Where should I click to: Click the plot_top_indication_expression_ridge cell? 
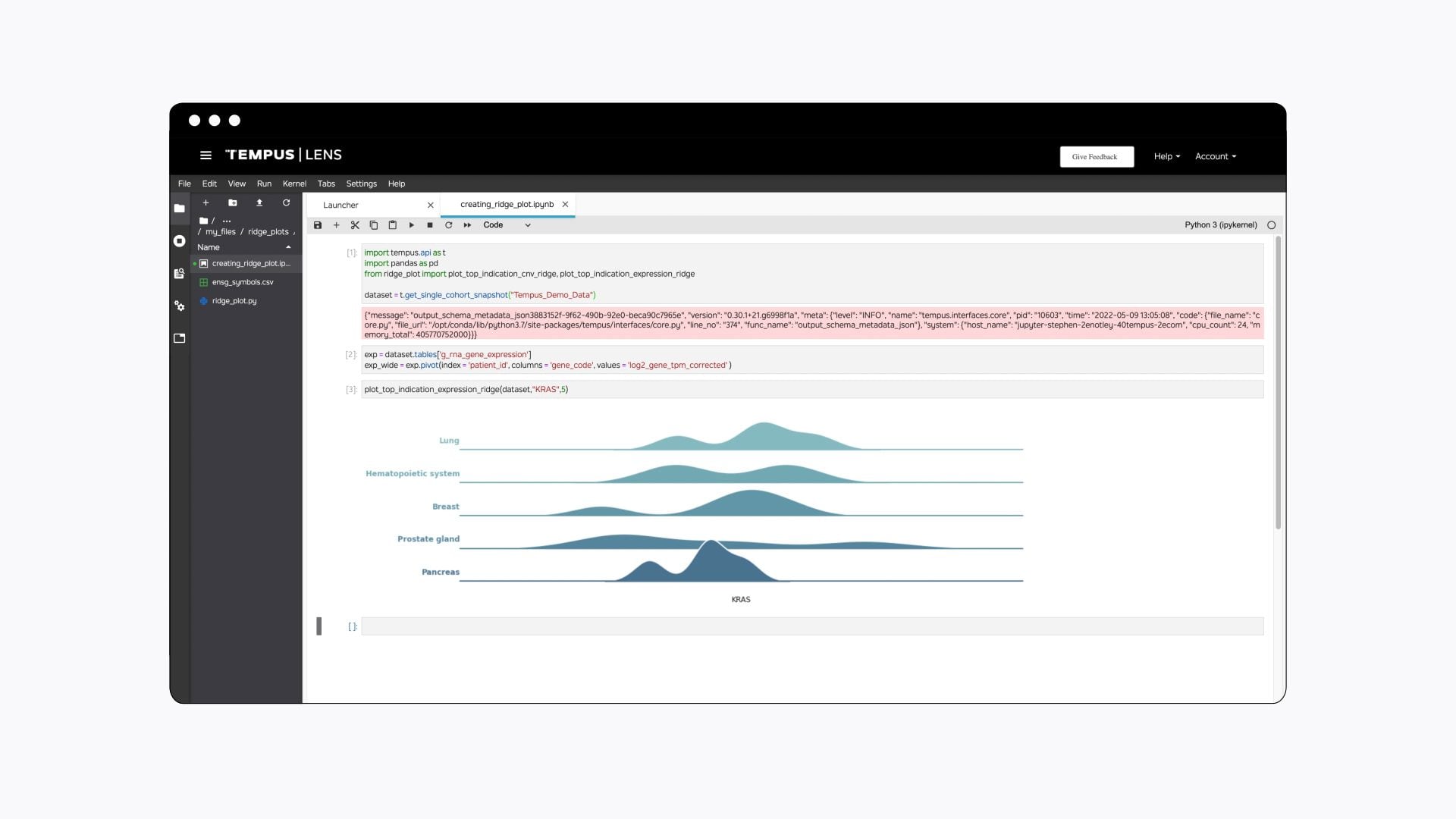coord(812,390)
